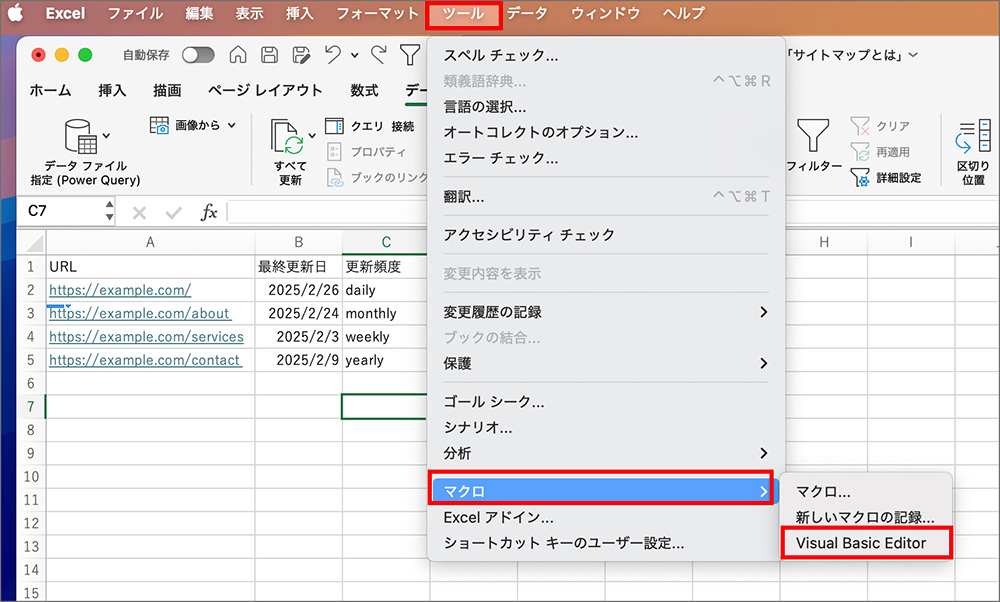Click the formula bar cancel X icon
Viewport: 1000px width, 602px height.
point(139,212)
